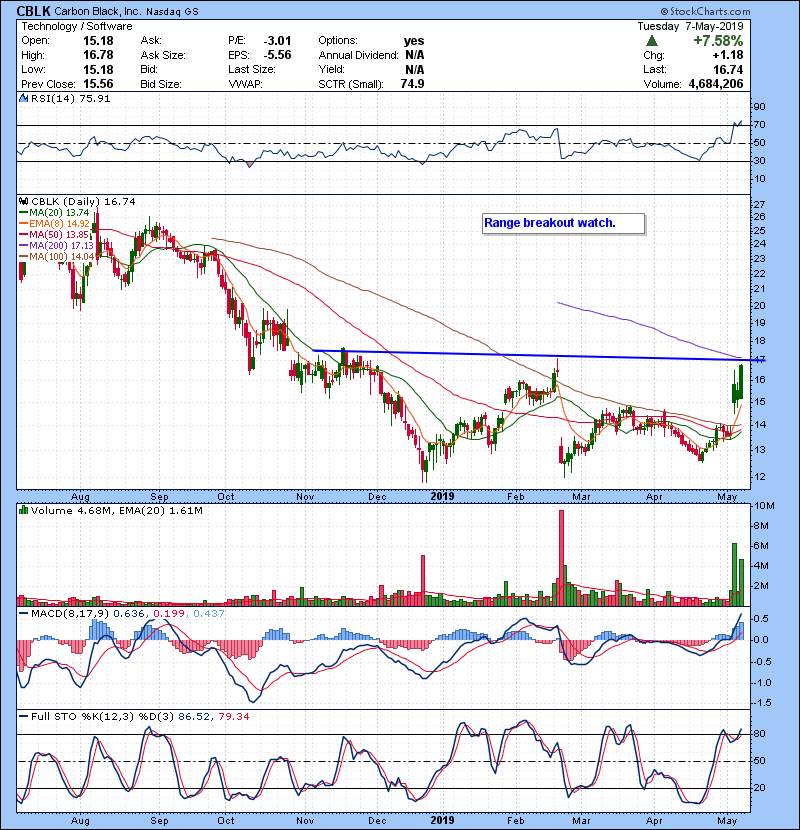This screenshot has height=830, width=800.
Task: Click the Annual Dividend N/A value
Action: tap(415, 55)
